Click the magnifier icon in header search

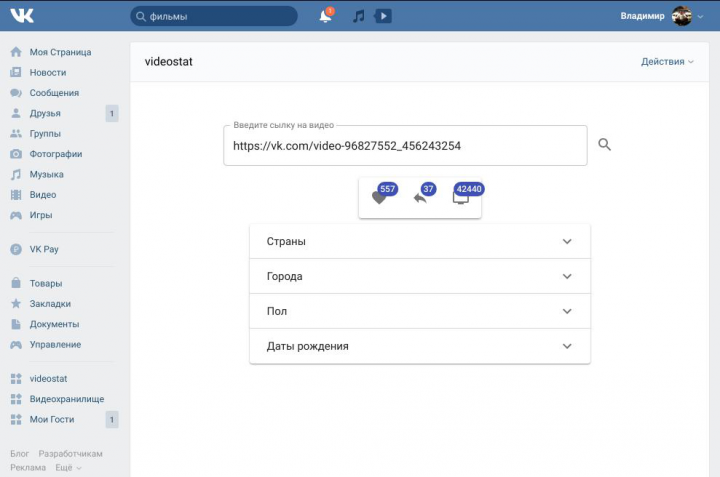click(141, 17)
